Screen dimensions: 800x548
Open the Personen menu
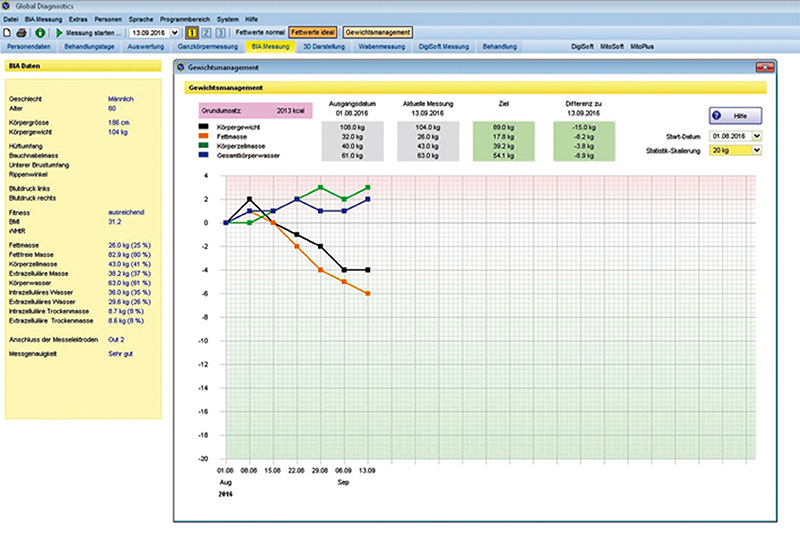coord(108,19)
